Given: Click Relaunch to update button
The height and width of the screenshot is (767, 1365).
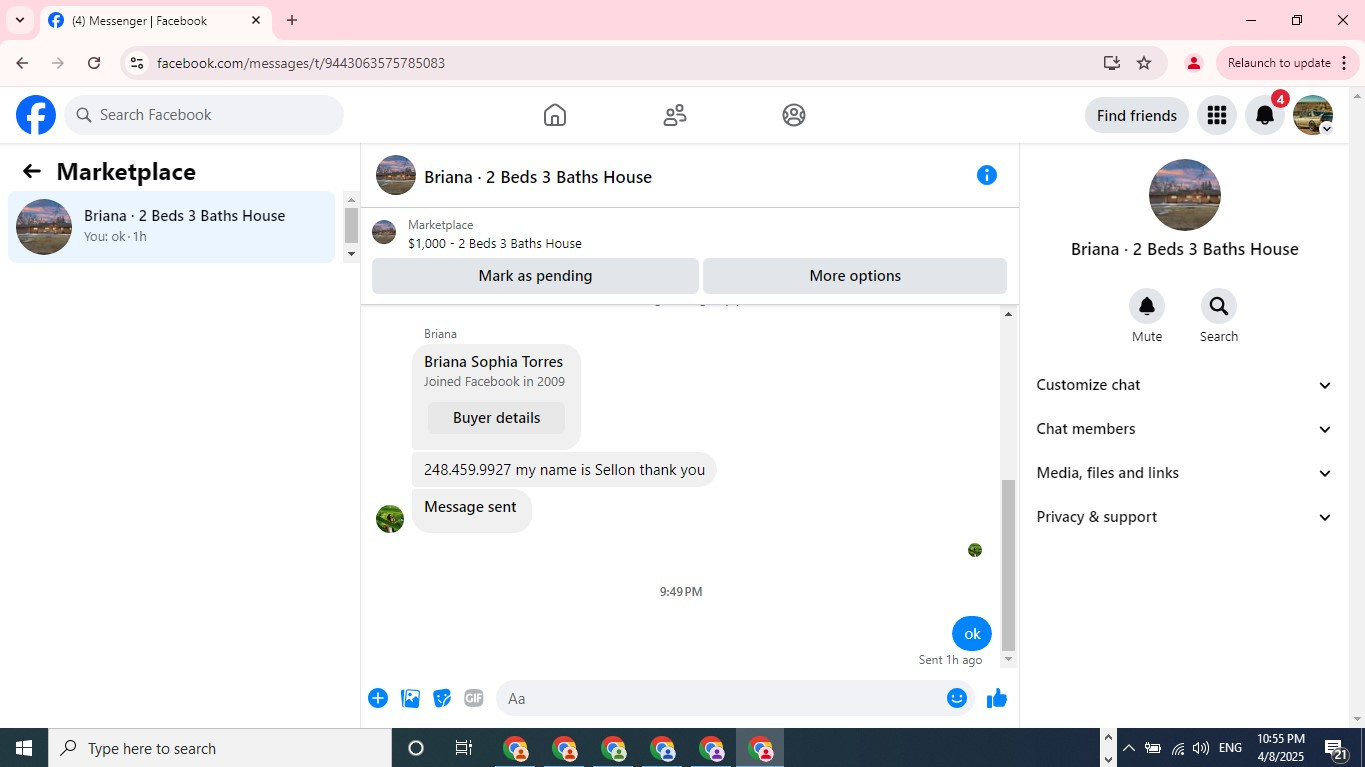Looking at the screenshot, I should pyautogui.click(x=1288, y=63).
